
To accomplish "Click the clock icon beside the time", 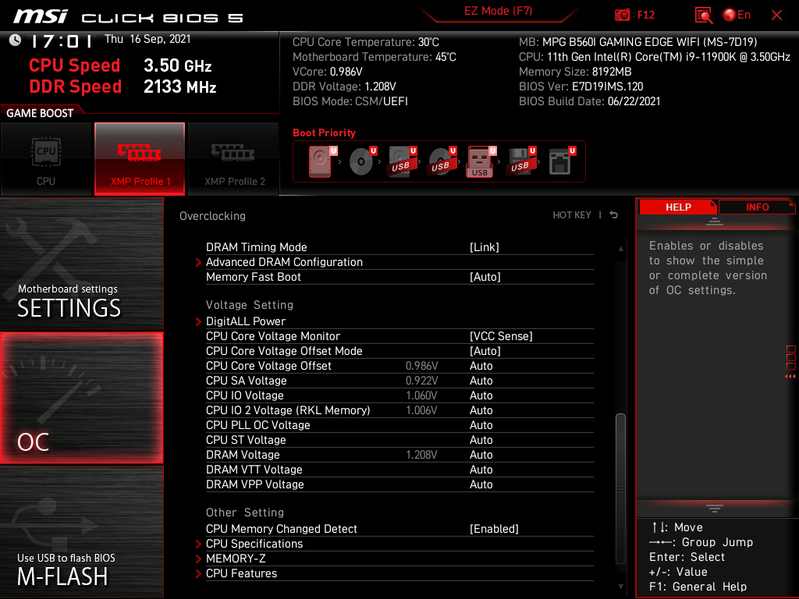I will click(15, 40).
